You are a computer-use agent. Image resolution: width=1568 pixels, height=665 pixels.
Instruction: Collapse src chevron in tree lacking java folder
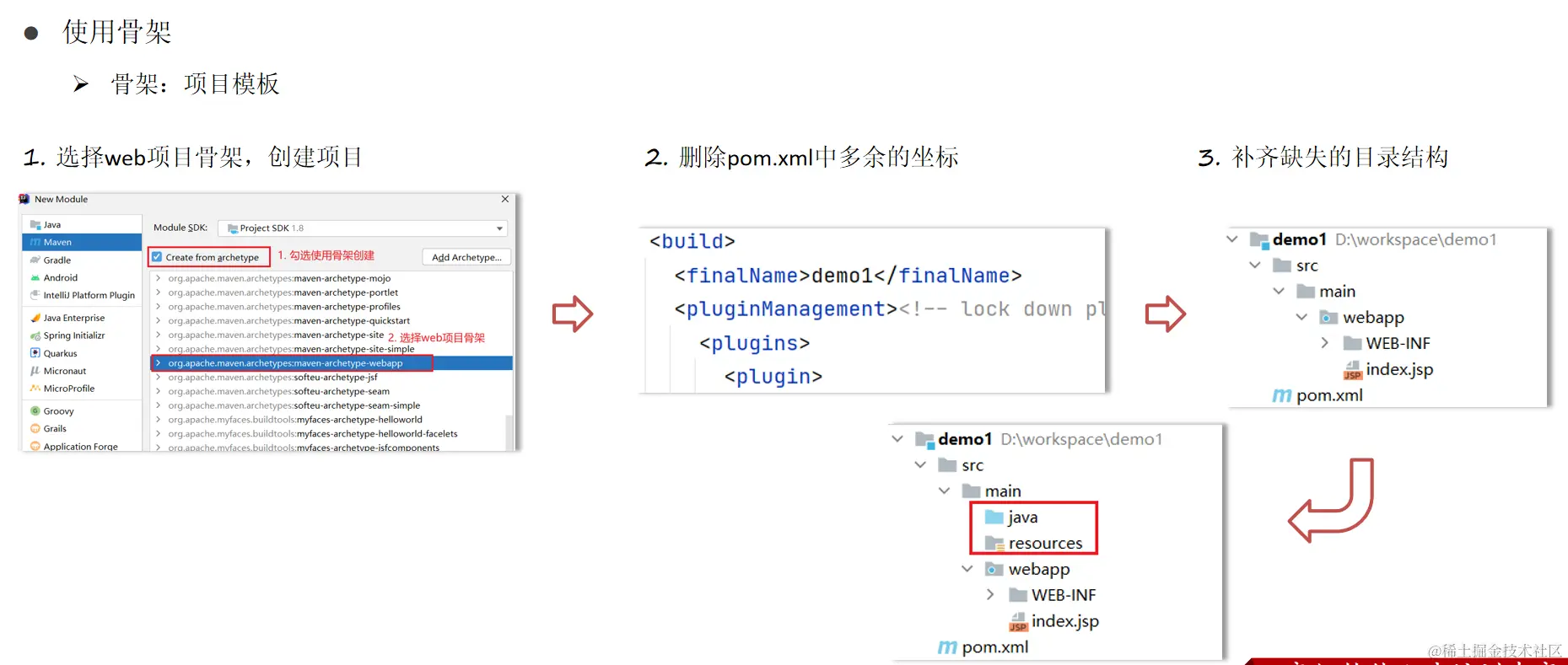pos(1255,265)
